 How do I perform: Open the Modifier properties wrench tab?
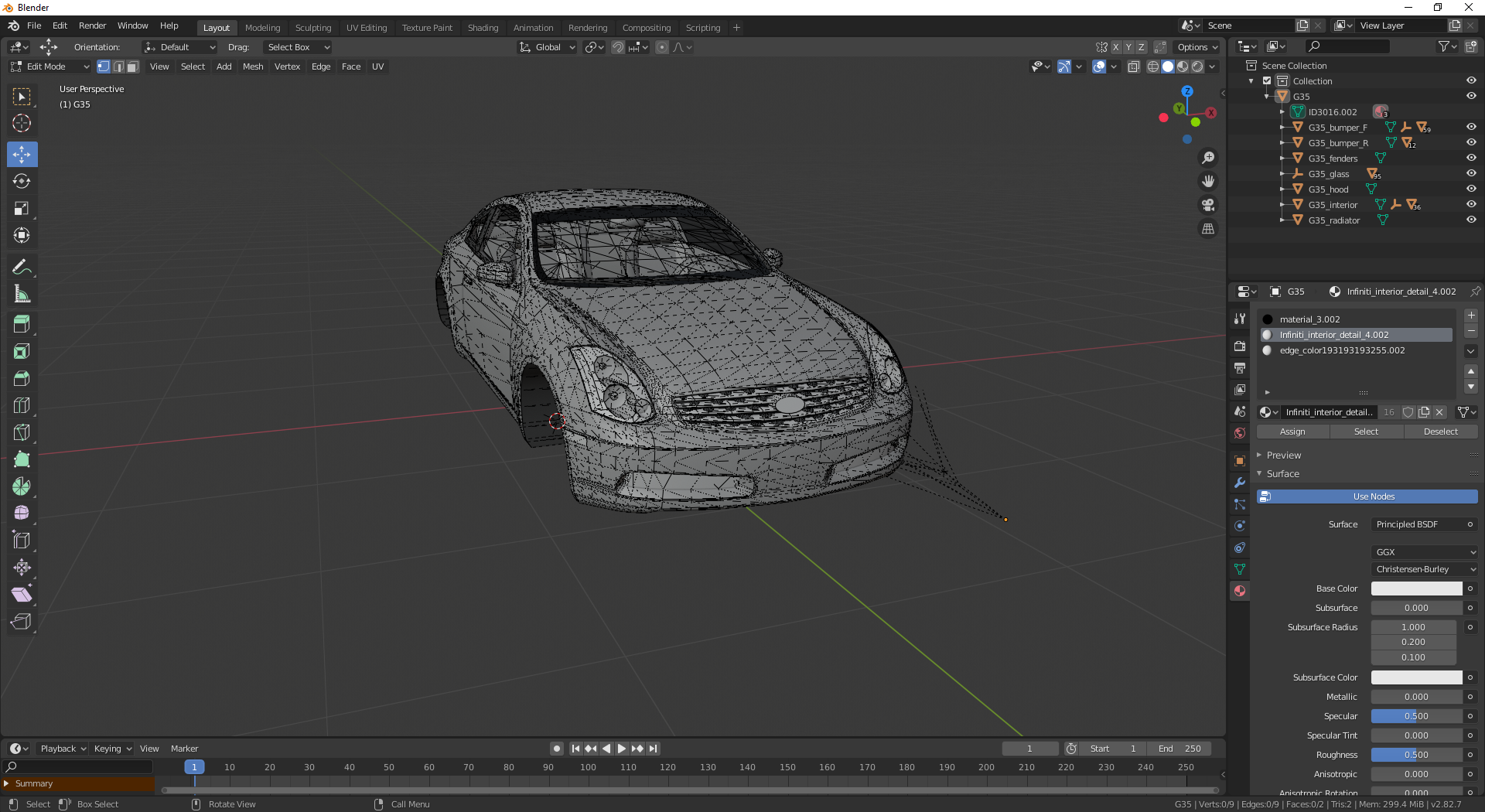1240,483
